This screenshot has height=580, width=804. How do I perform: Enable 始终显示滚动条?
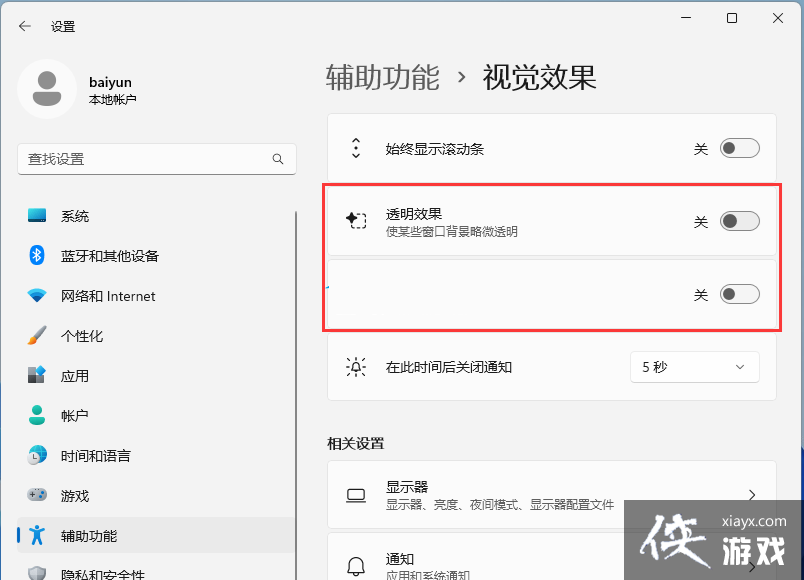(x=740, y=148)
